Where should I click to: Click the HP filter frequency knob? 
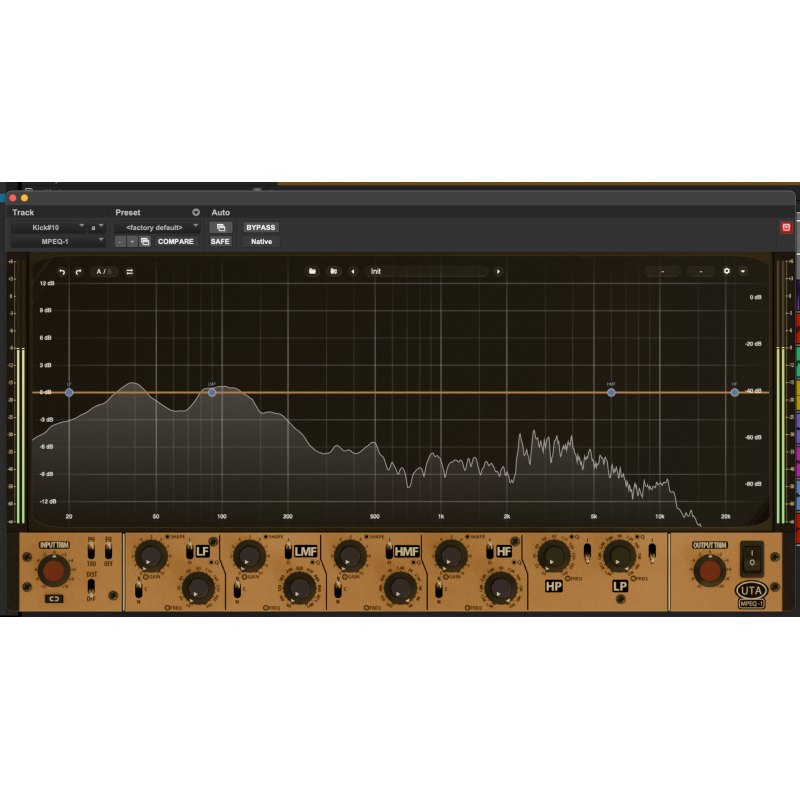tap(554, 556)
